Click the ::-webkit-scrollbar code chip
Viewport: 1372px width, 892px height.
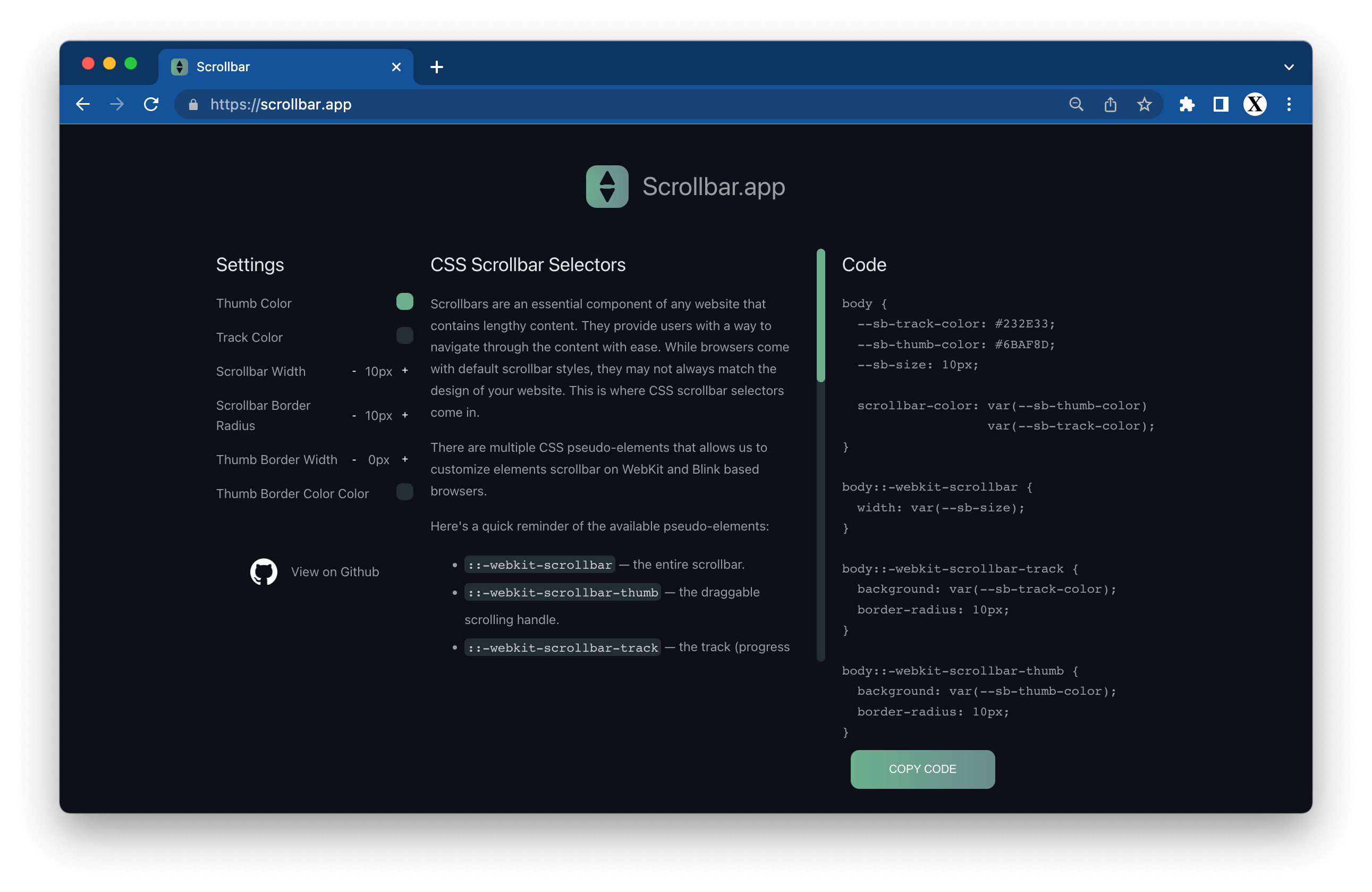539,565
